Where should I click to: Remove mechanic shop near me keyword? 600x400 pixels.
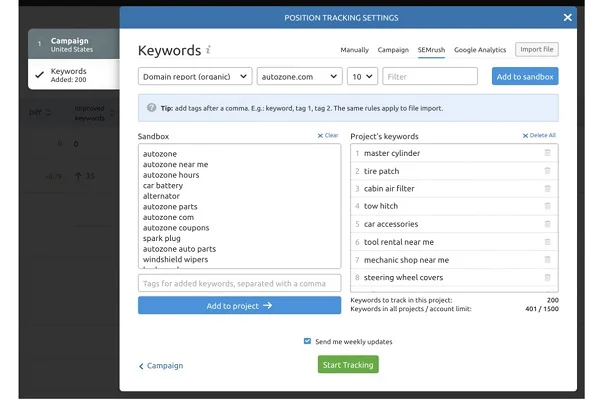pos(547,260)
